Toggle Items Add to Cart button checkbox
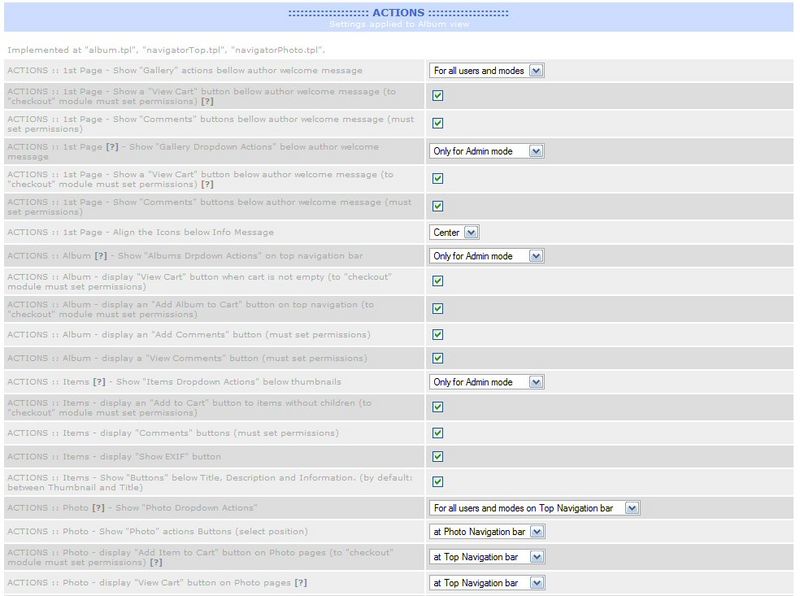 pos(438,407)
